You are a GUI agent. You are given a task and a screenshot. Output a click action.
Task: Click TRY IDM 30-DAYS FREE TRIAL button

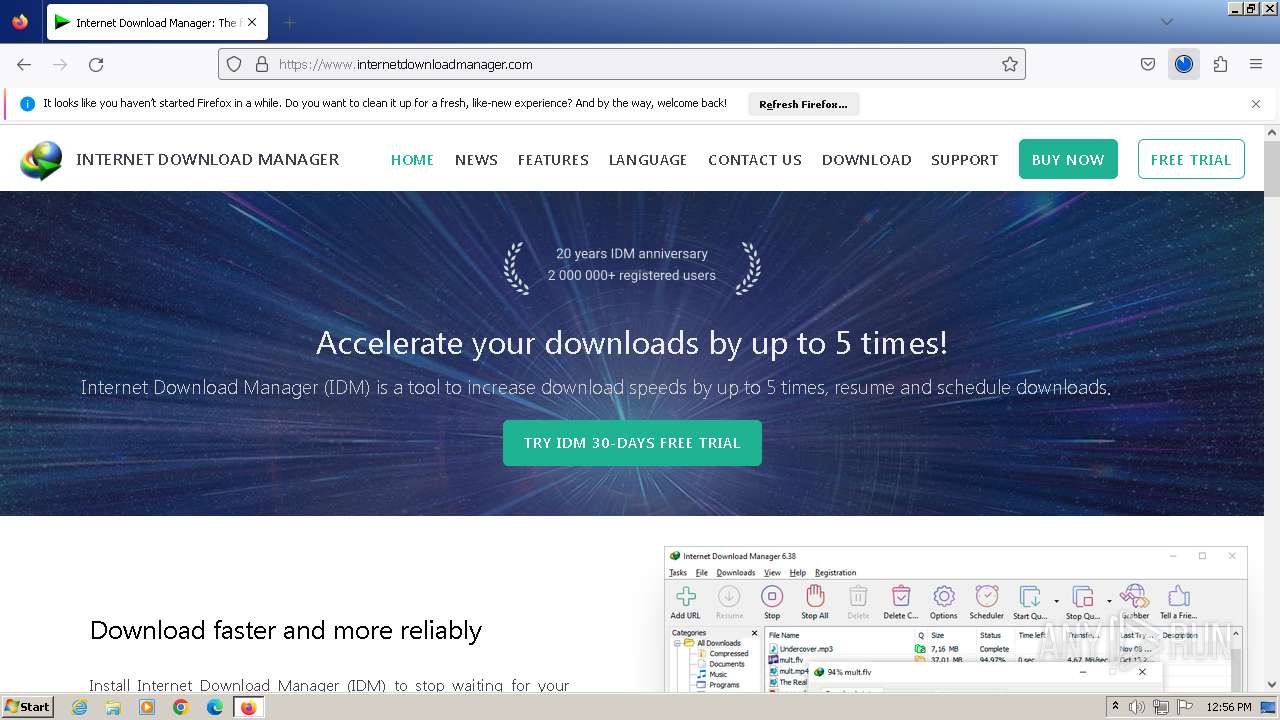632,443
